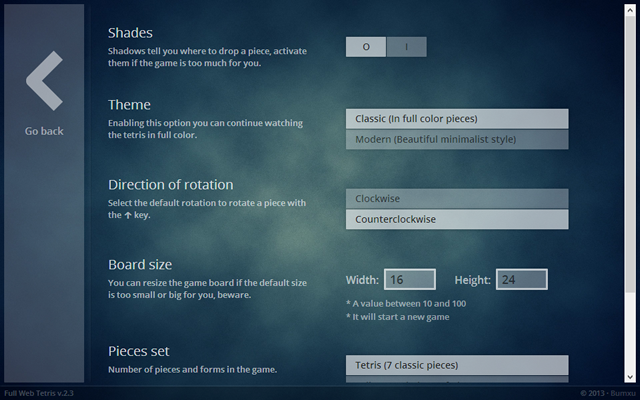Click the scrollbar down arrow
The image size is (640, 400).
tap(630, 377)
